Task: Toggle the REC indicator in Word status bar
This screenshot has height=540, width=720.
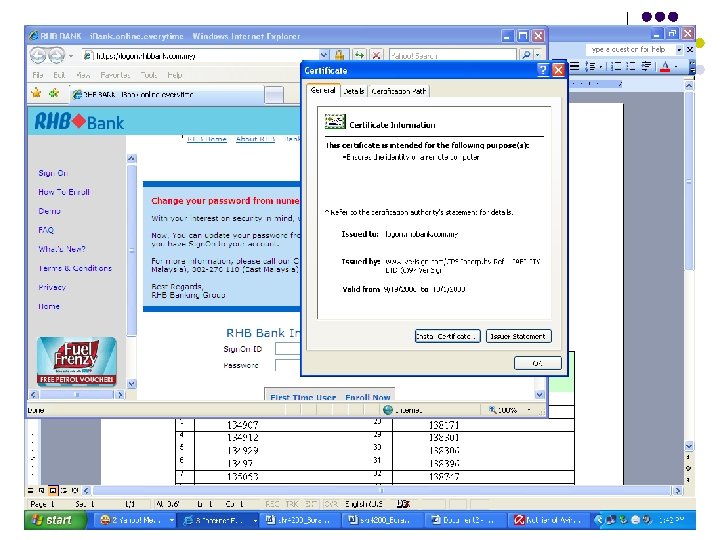Action: pyautogui.click(x=272, y=504)
